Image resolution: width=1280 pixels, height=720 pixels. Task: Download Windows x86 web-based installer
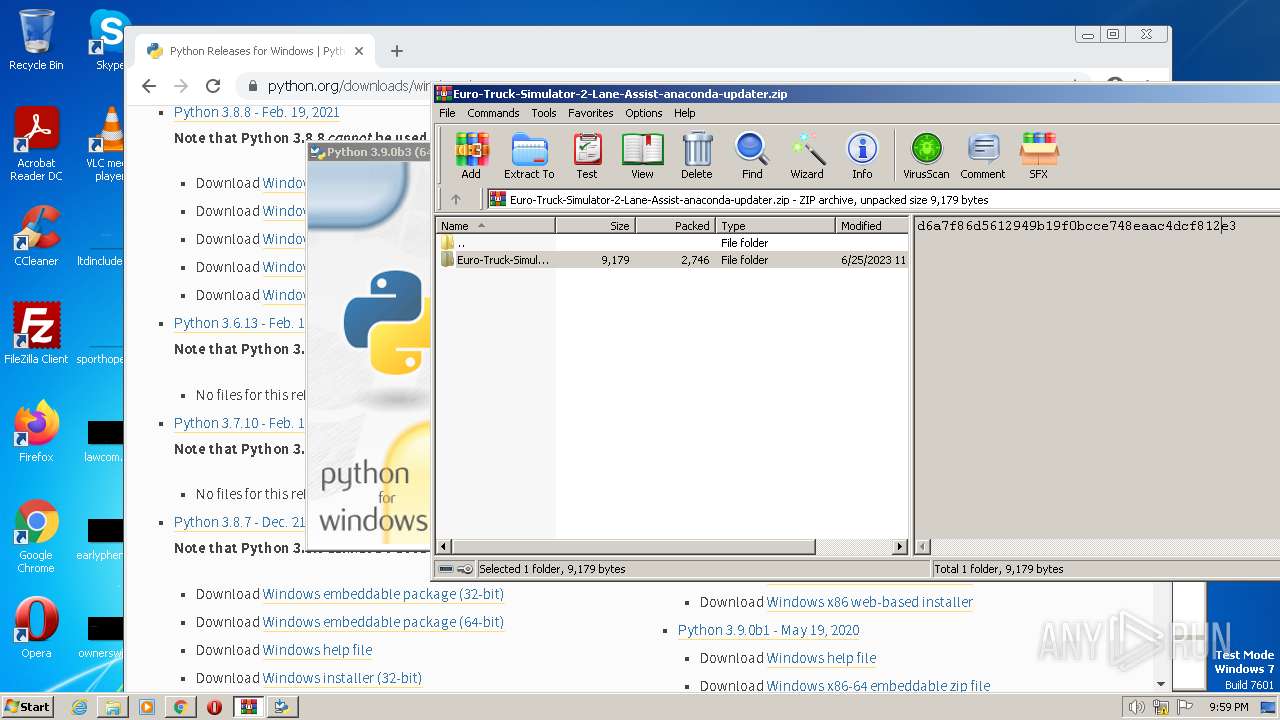870,602
